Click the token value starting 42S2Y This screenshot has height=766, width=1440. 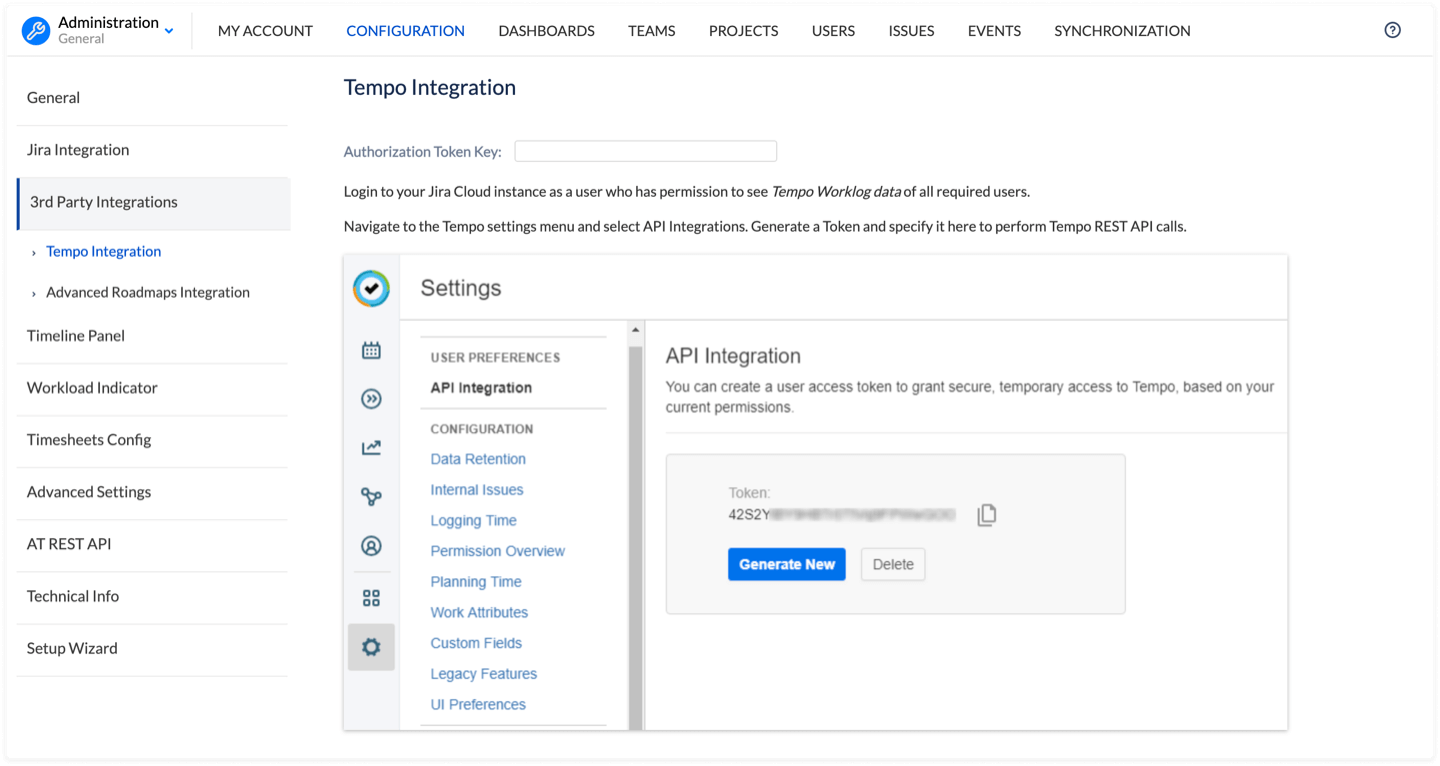coord(842,515)
